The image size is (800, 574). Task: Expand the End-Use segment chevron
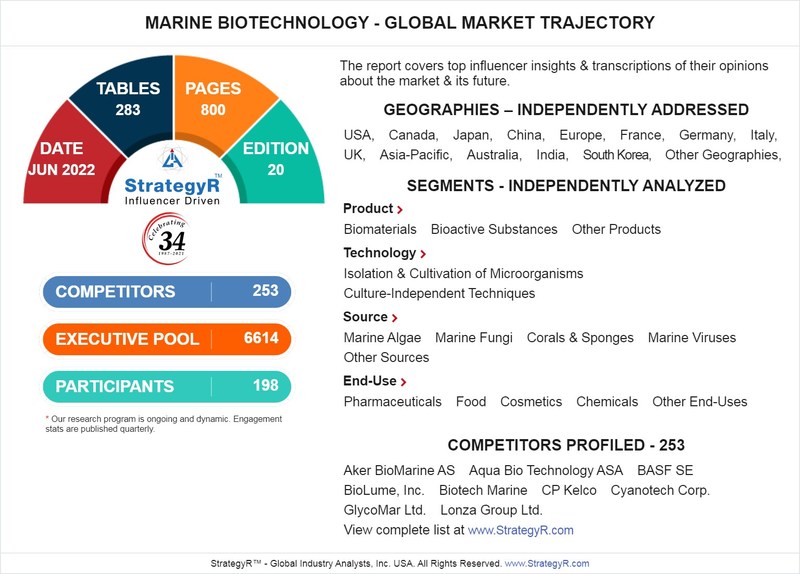click(404, 382)
